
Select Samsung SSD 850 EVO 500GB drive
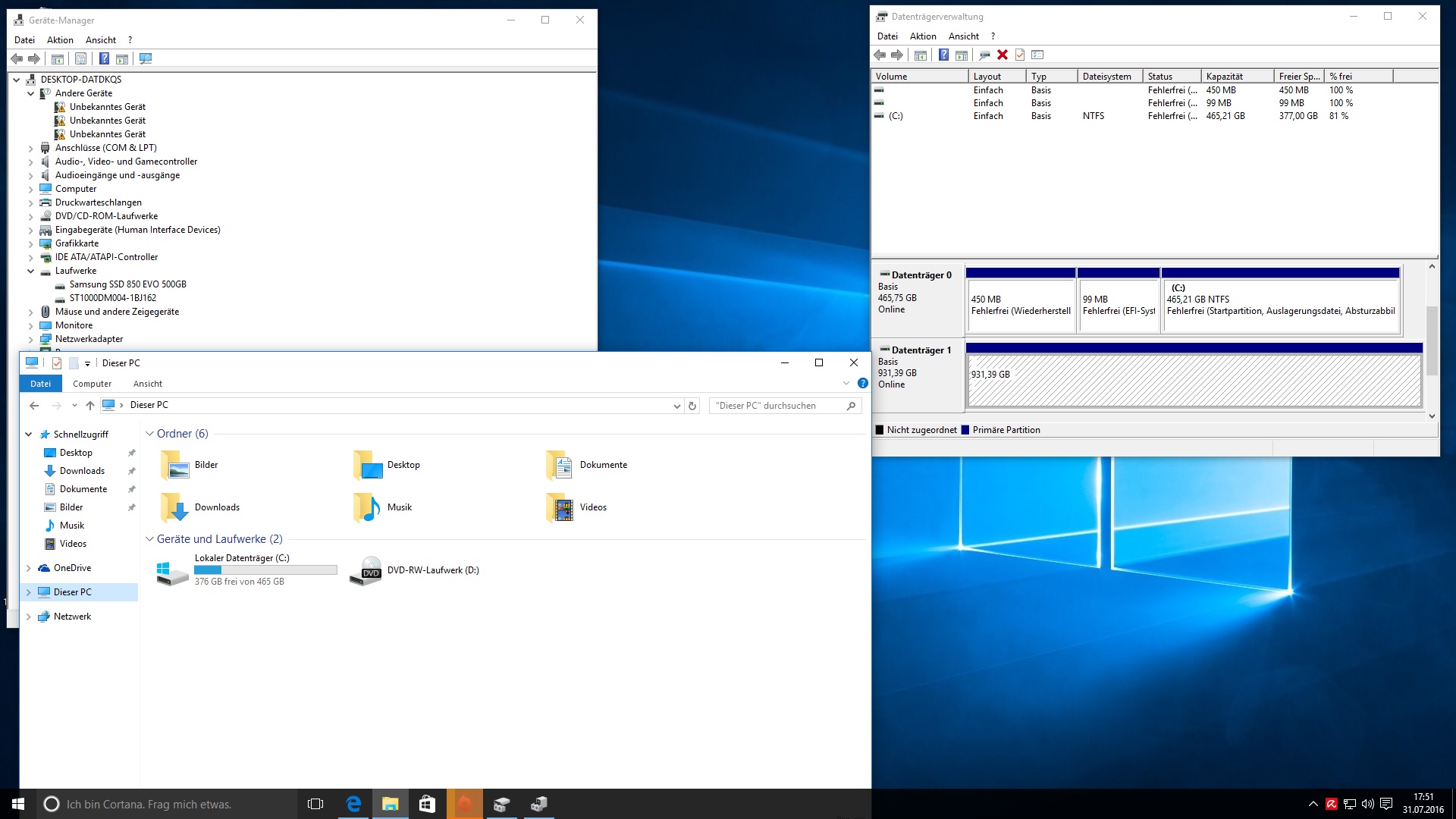point(127,284)
